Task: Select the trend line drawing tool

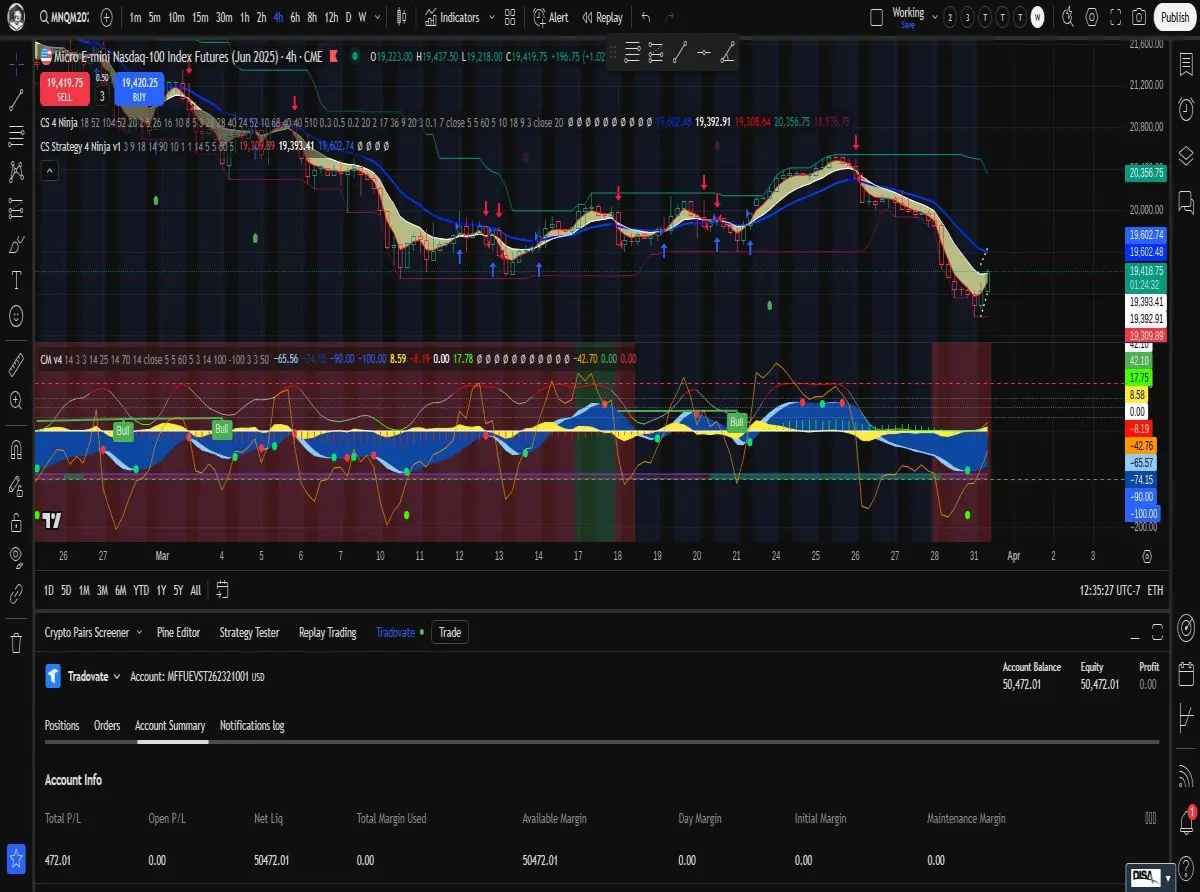Action: pos(16,99)
